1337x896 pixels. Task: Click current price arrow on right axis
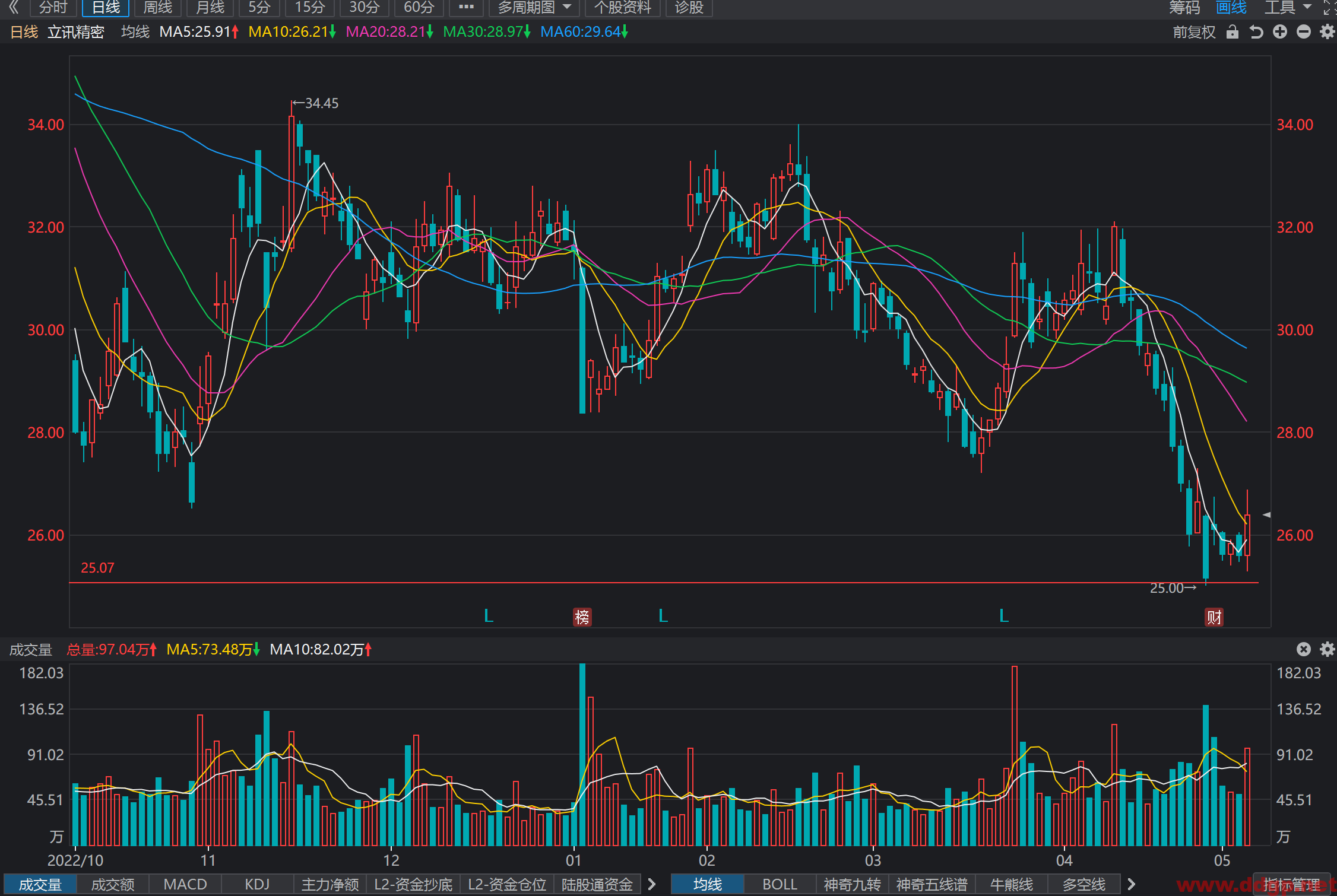coord(1266,514)
